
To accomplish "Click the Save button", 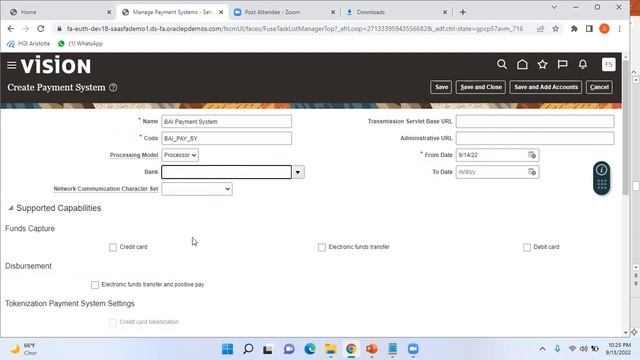I will click(x=441, y=87).
